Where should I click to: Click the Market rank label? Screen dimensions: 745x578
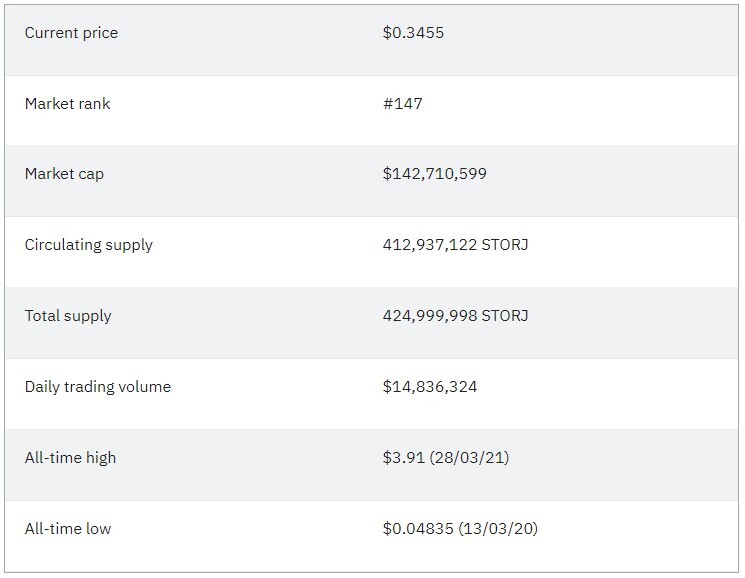tap(67, 104)
